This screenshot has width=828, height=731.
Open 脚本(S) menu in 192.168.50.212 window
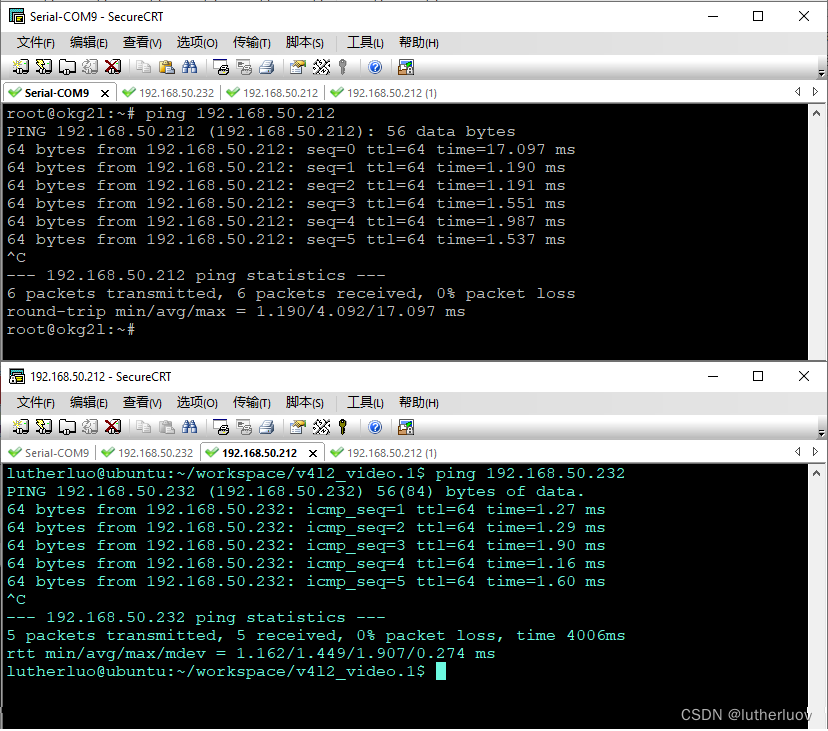305,402
